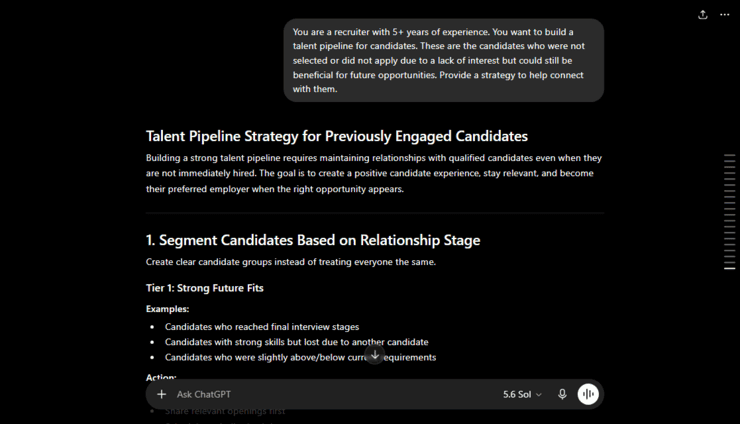Click the Tier 1: Strong Future Fits subheading
The image size is (740, 424).
click(x=205, y=288)
